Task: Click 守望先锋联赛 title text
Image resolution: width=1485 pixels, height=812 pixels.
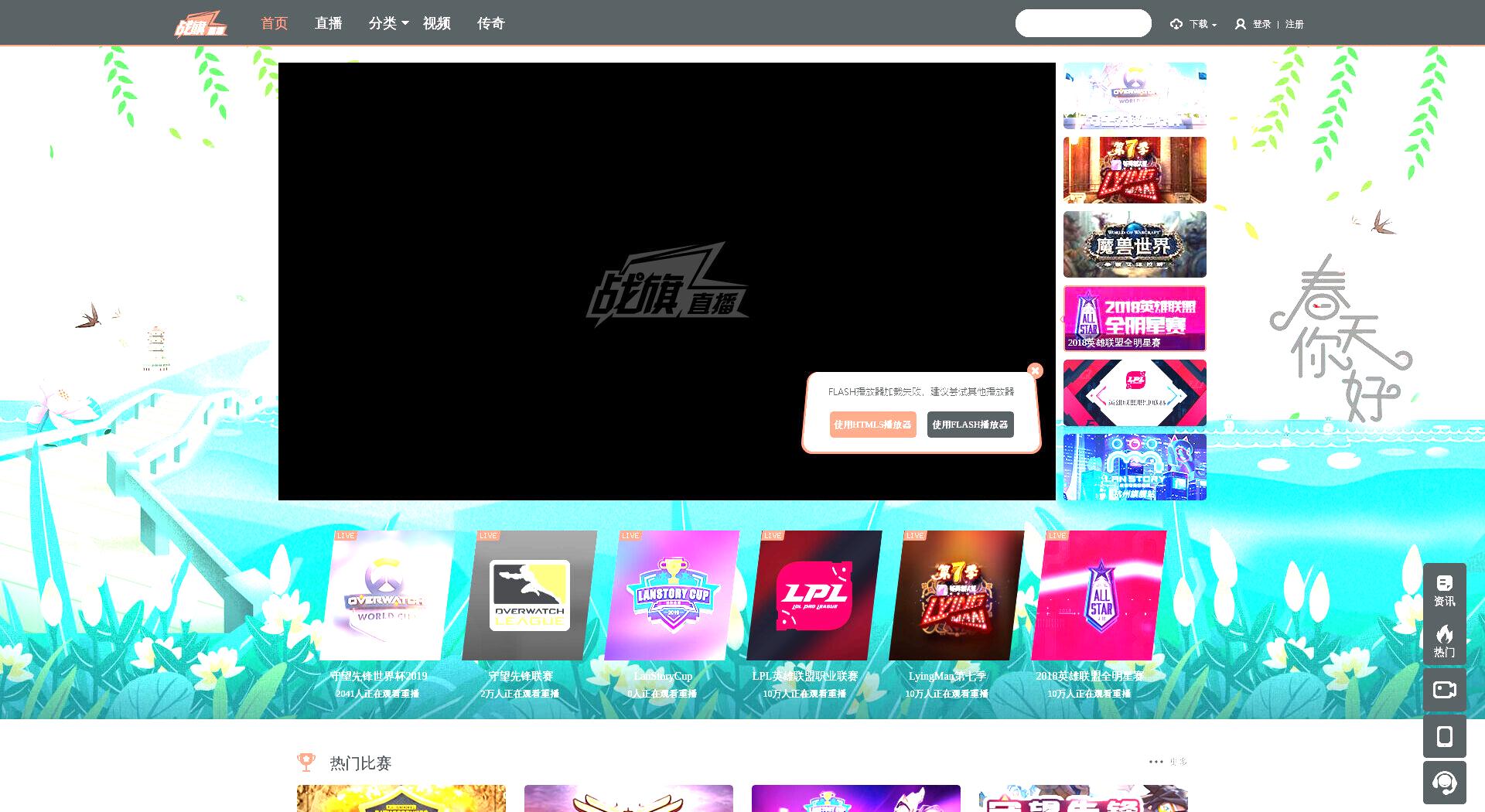Action: click(521, 676)
